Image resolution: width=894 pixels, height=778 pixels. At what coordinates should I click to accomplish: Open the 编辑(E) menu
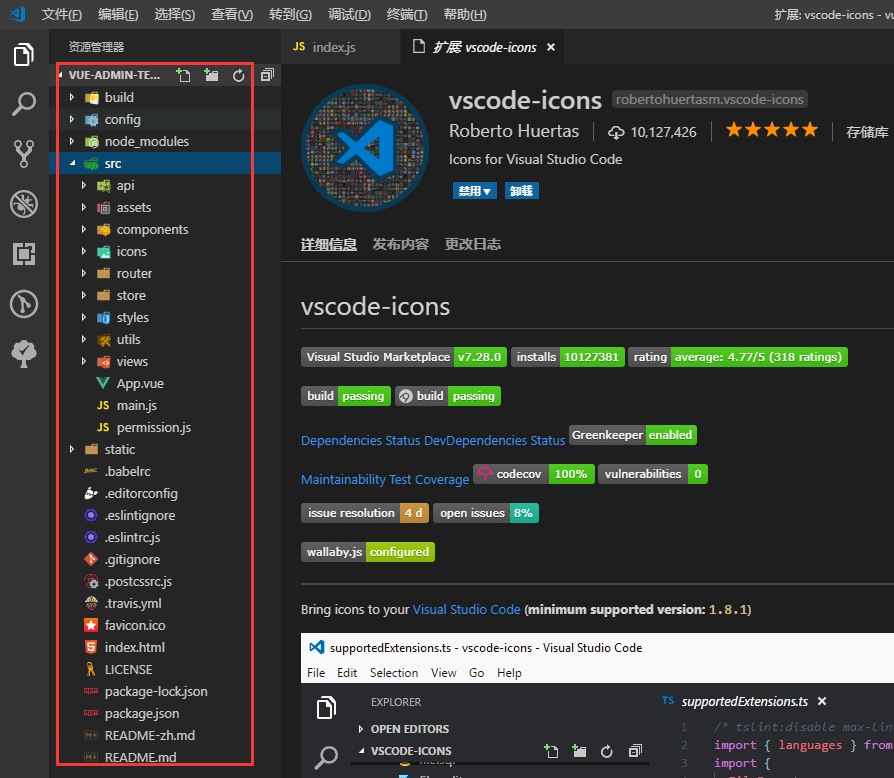click(118, 14)
